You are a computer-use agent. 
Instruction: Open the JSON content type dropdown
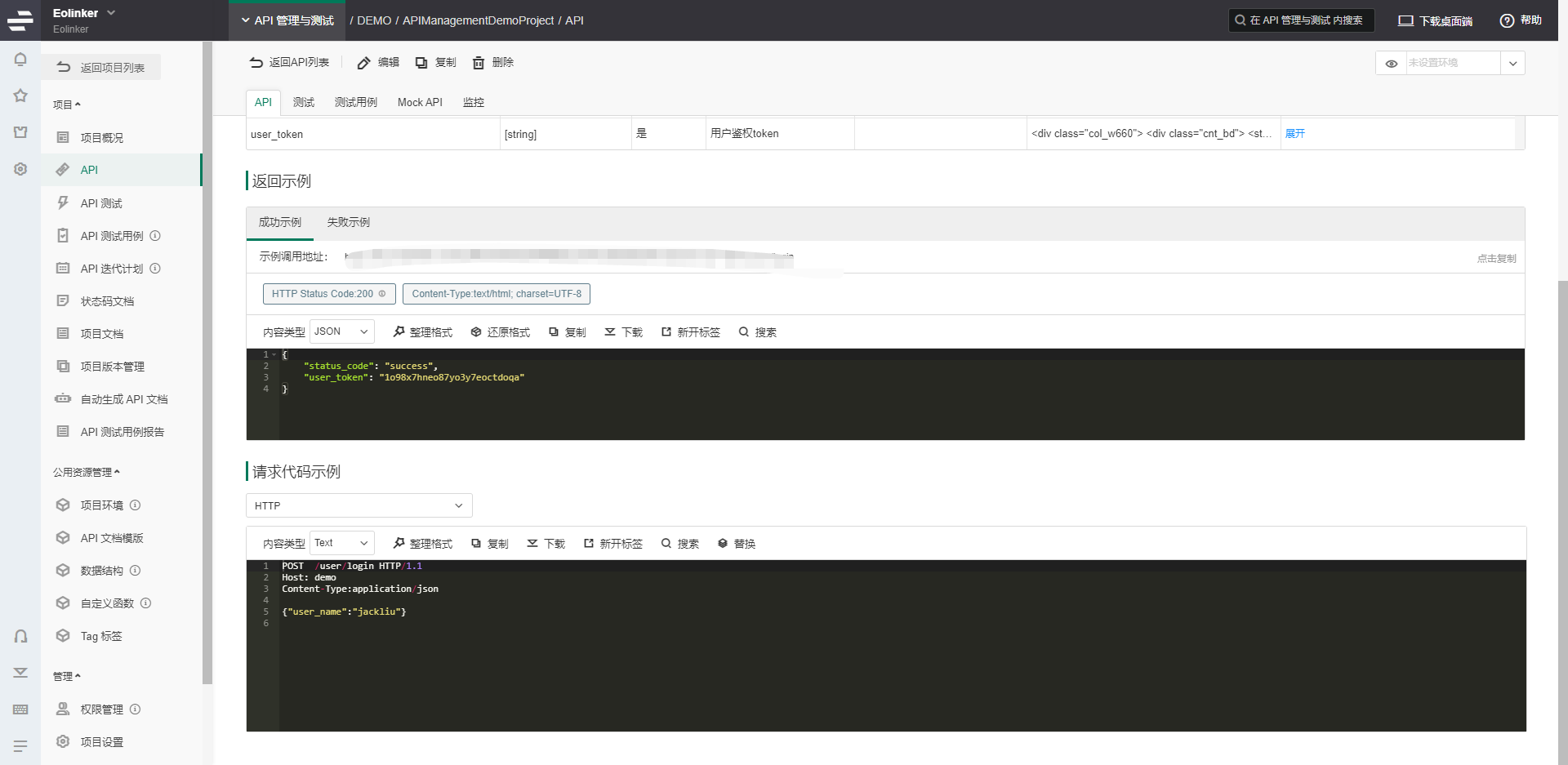click(x=341, y=331)
